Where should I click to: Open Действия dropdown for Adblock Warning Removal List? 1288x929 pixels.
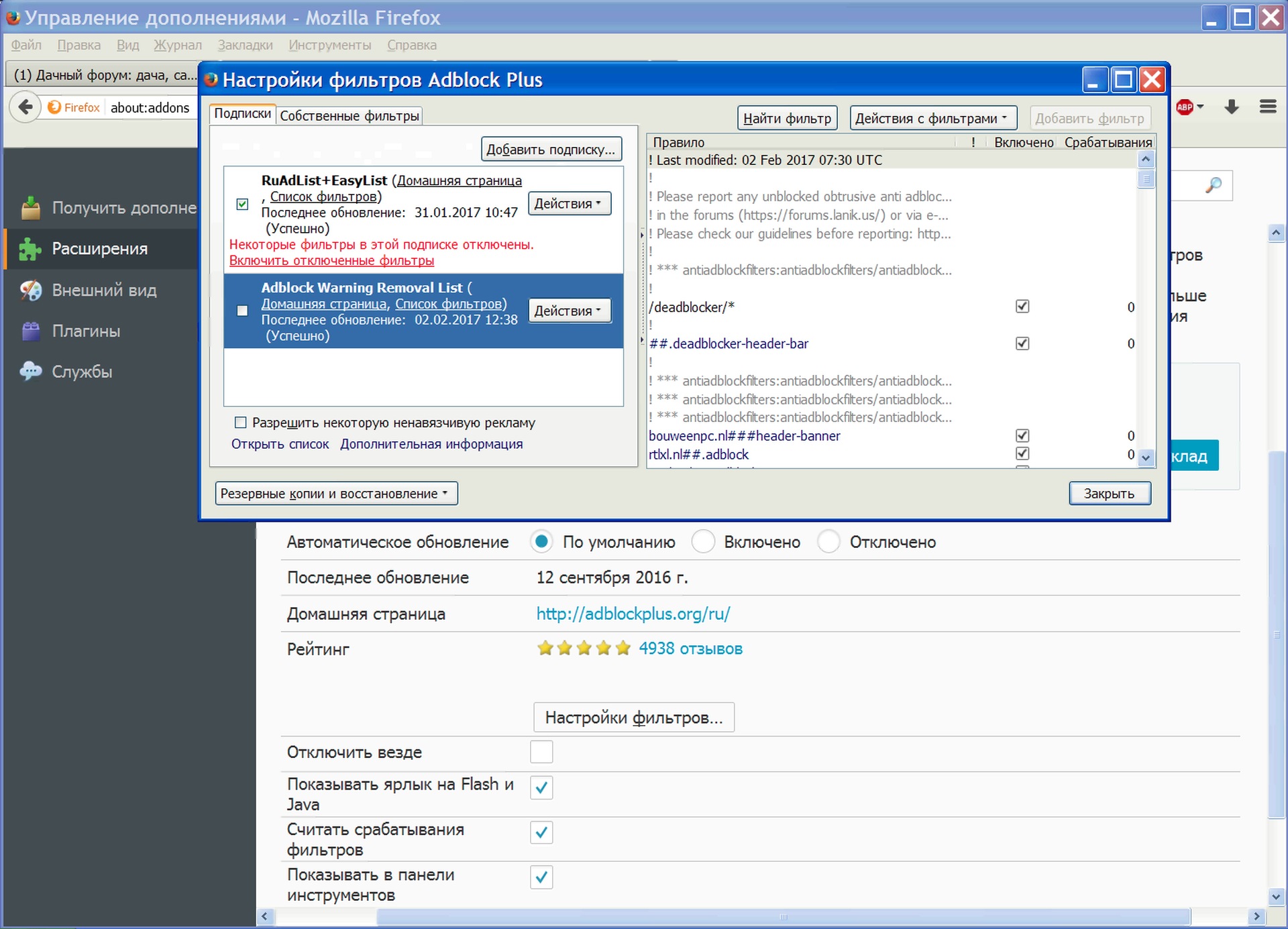coord(570,311)
